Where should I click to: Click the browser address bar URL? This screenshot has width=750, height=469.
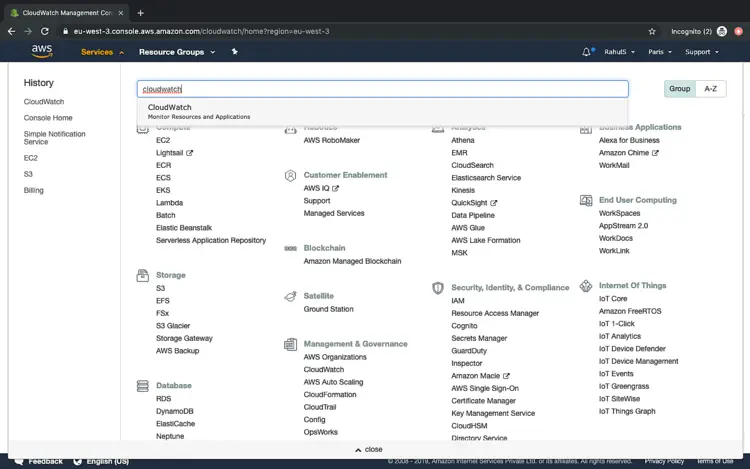[x=201, y=32]
